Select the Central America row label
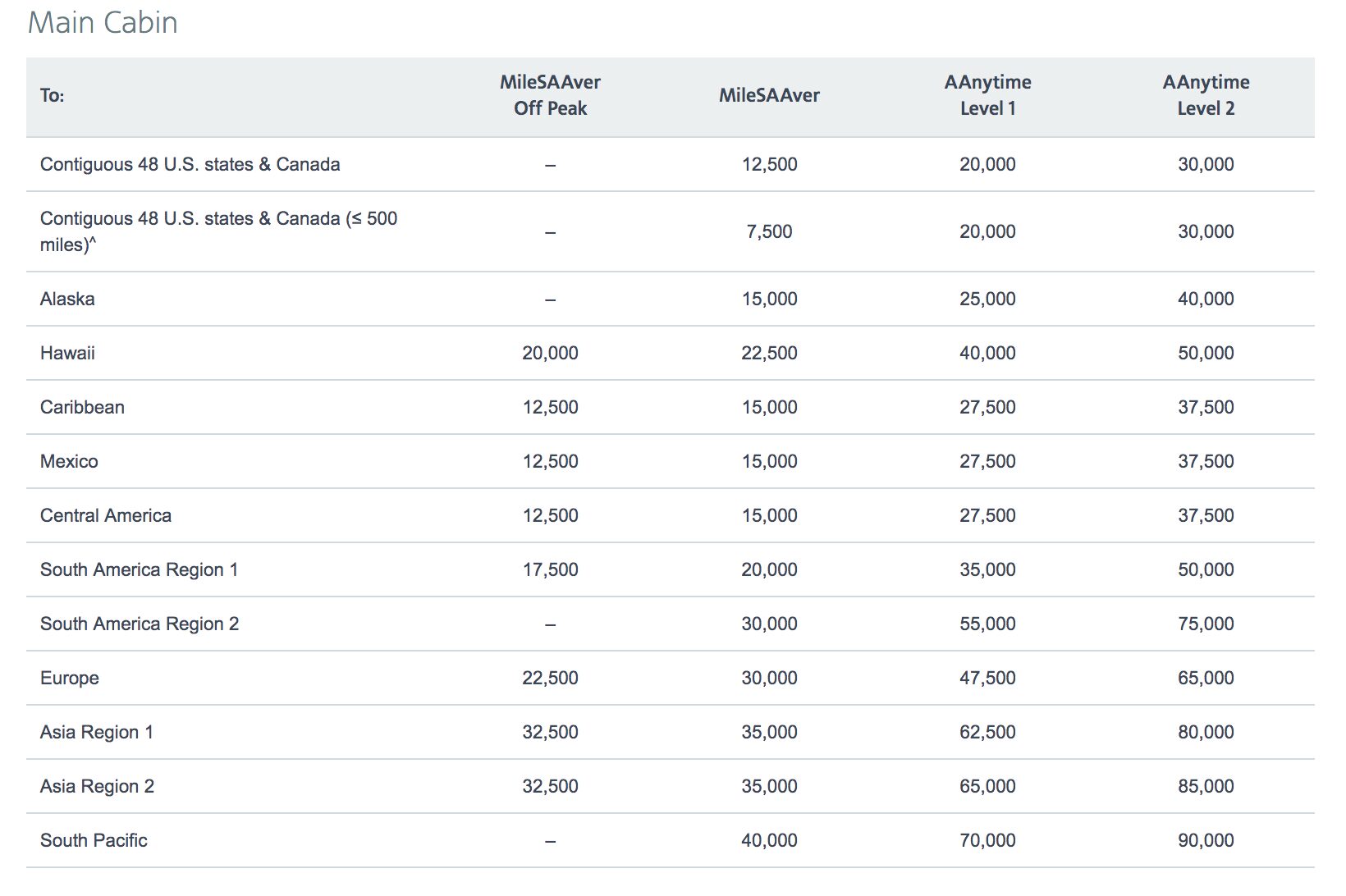1346x896 pixels. (106, 514)
